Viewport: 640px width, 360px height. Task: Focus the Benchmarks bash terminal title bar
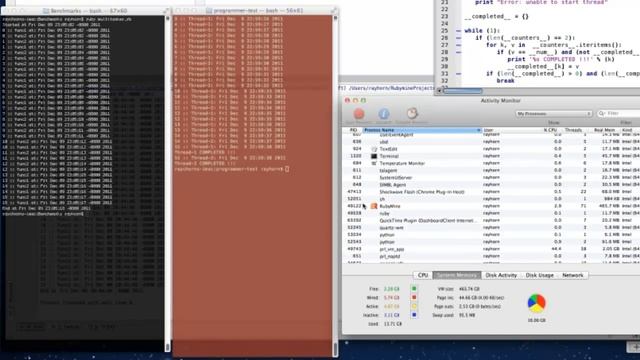pos(85,11)
